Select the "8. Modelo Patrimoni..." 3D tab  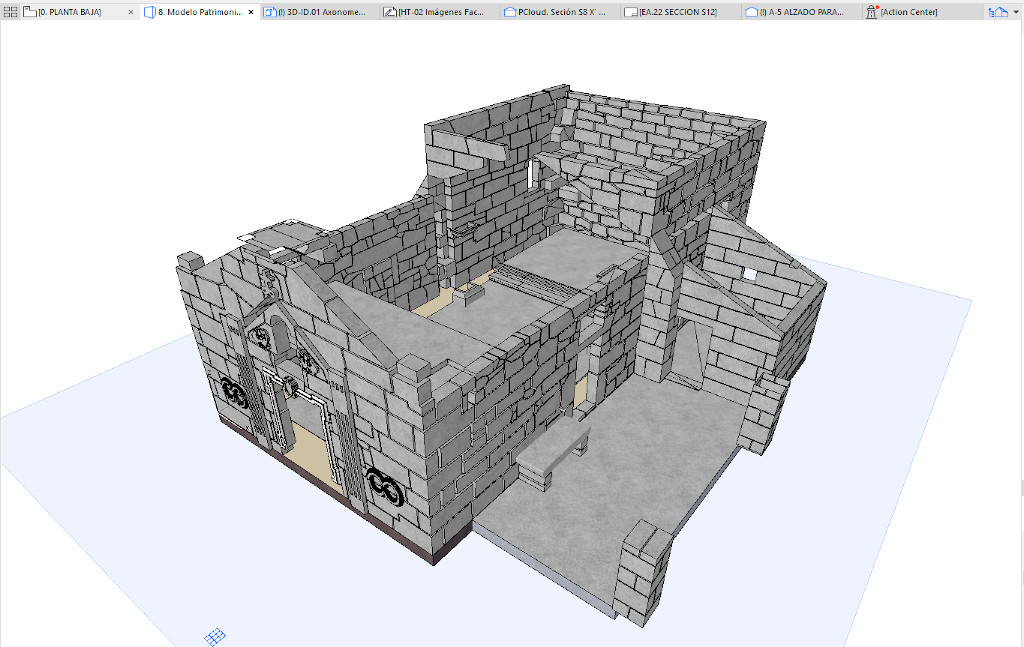point(197,12)
